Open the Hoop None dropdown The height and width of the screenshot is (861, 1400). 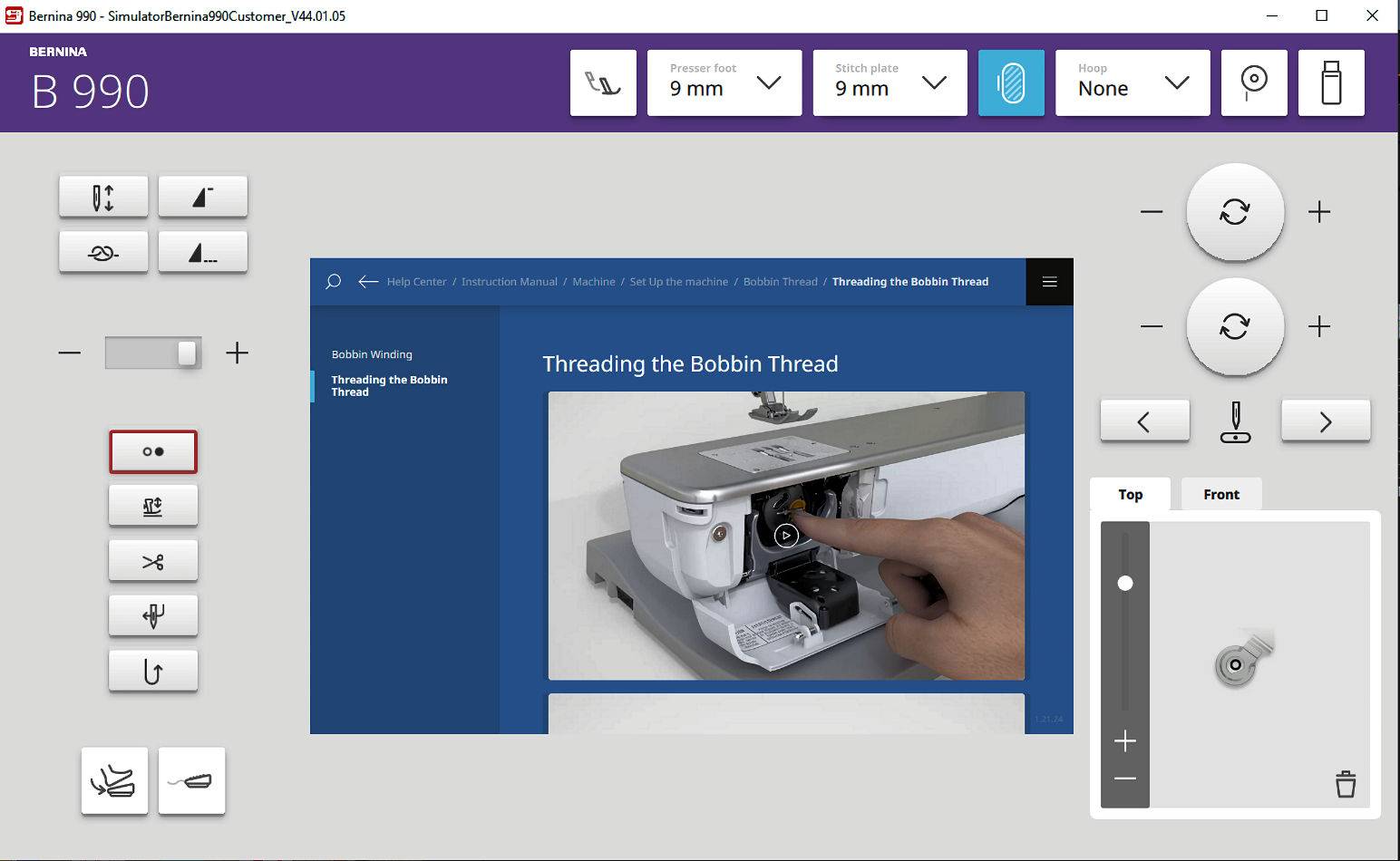[1133, 82]
